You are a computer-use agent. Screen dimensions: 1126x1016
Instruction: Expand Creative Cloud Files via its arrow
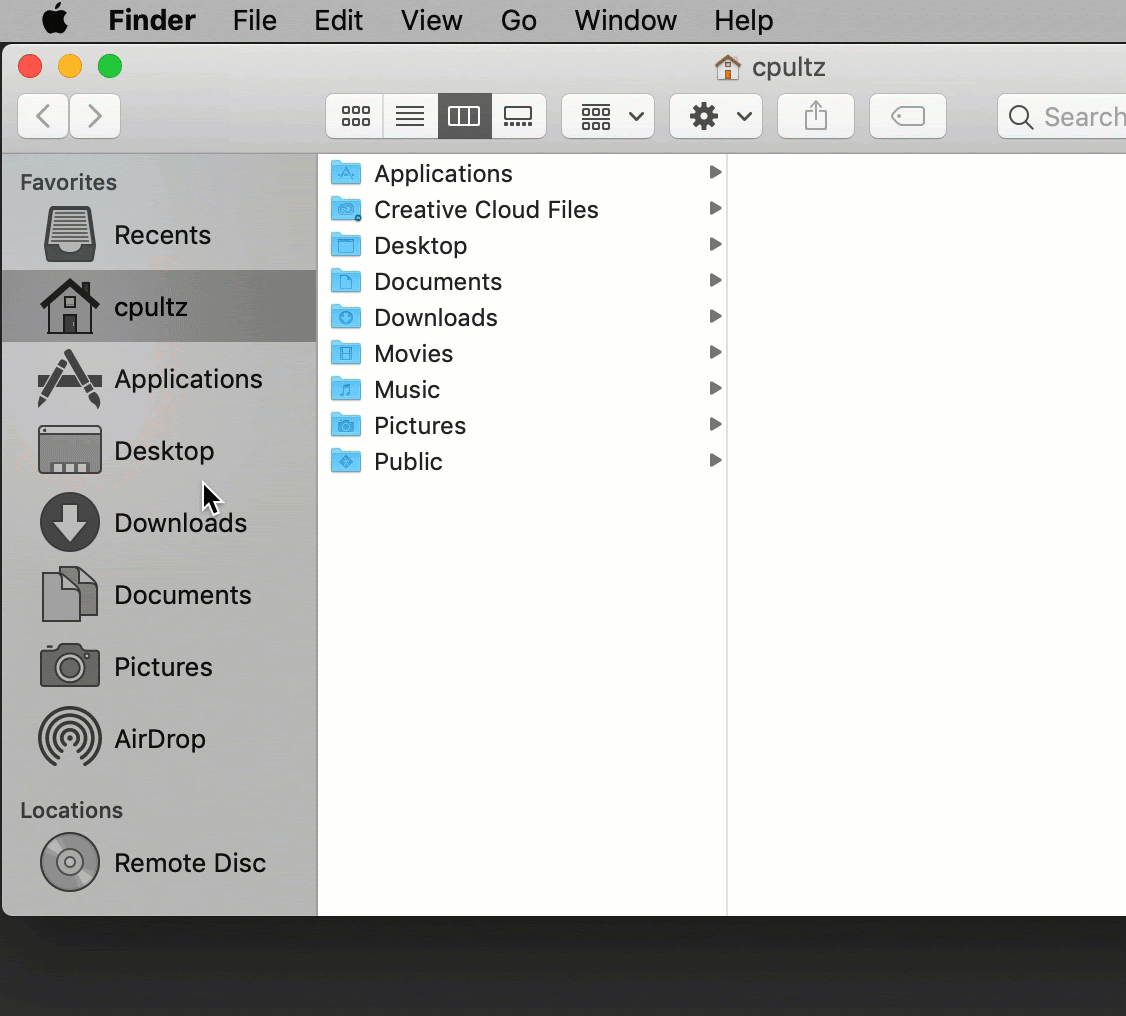[715, 208]
